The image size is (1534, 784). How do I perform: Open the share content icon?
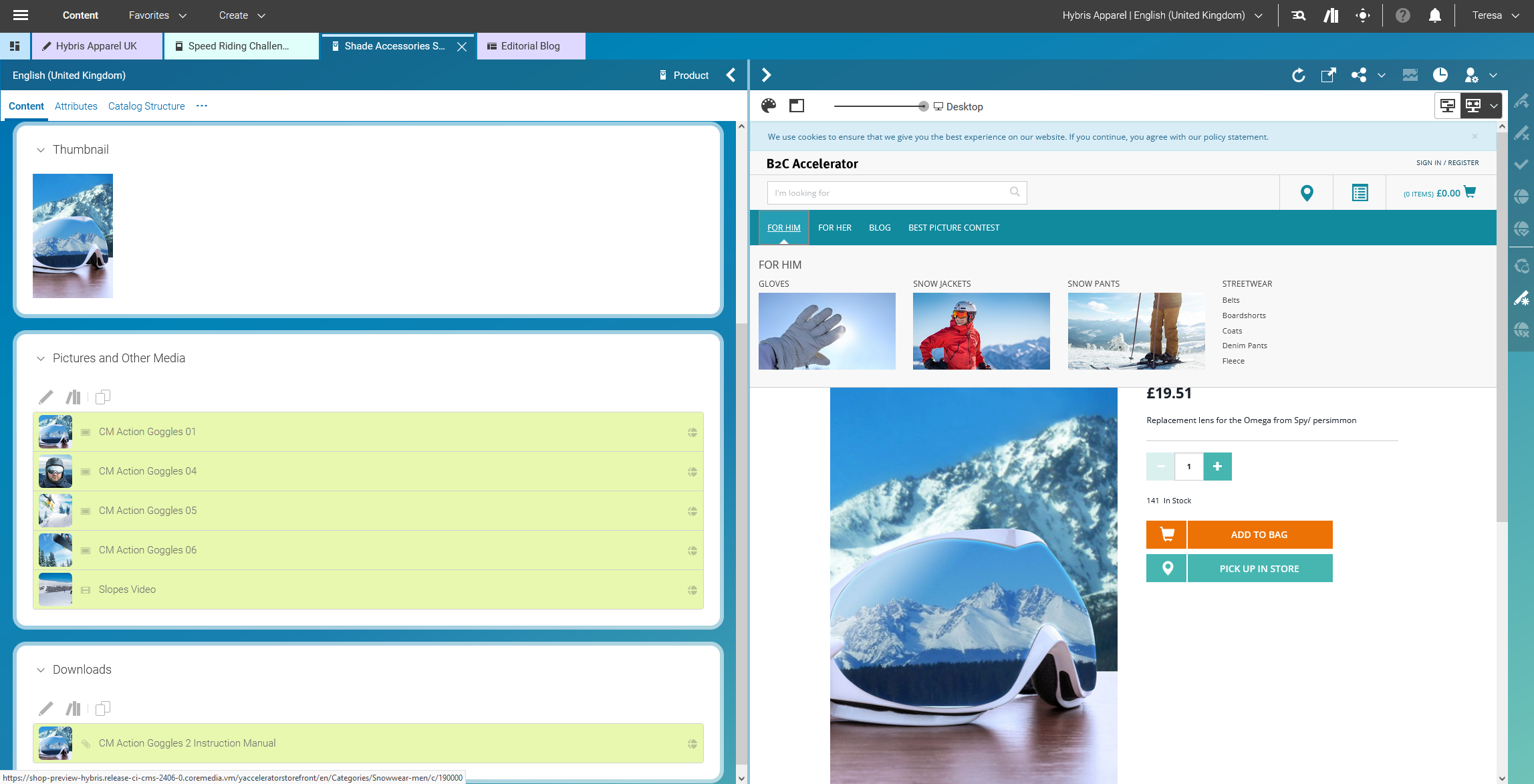[x=1358, y=75]
